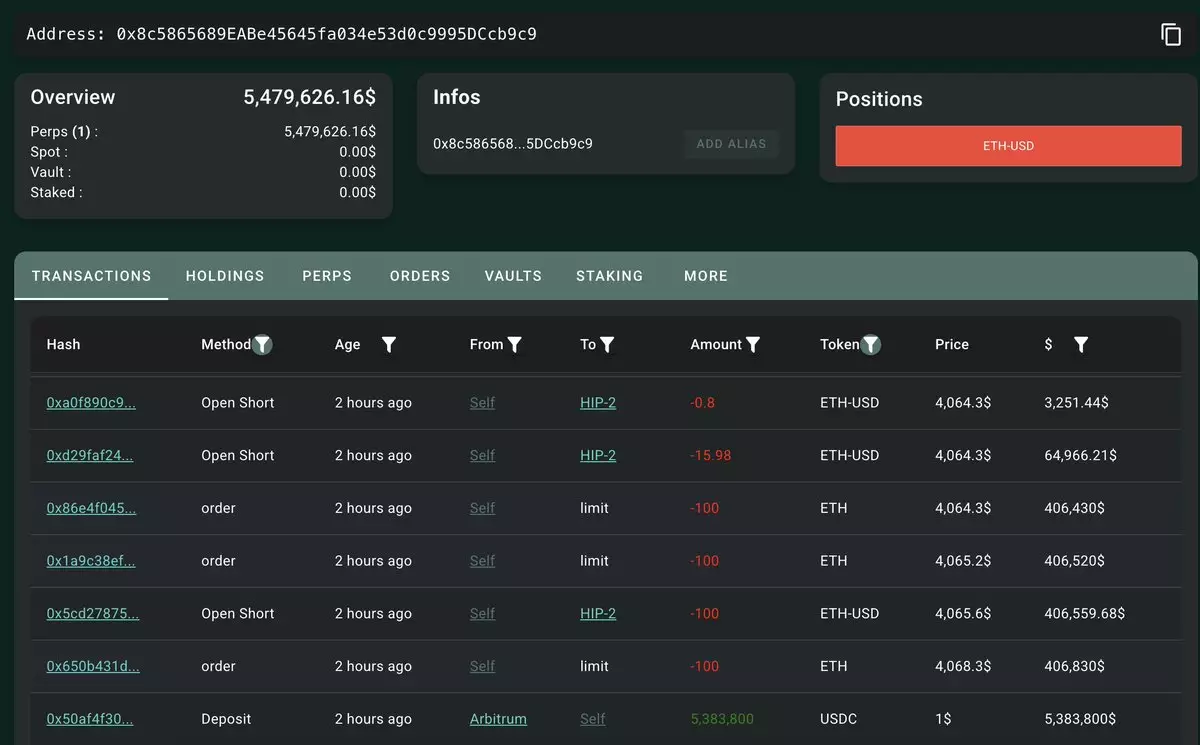
Task: Click the Token column filter icon
Action: (871, 344)
